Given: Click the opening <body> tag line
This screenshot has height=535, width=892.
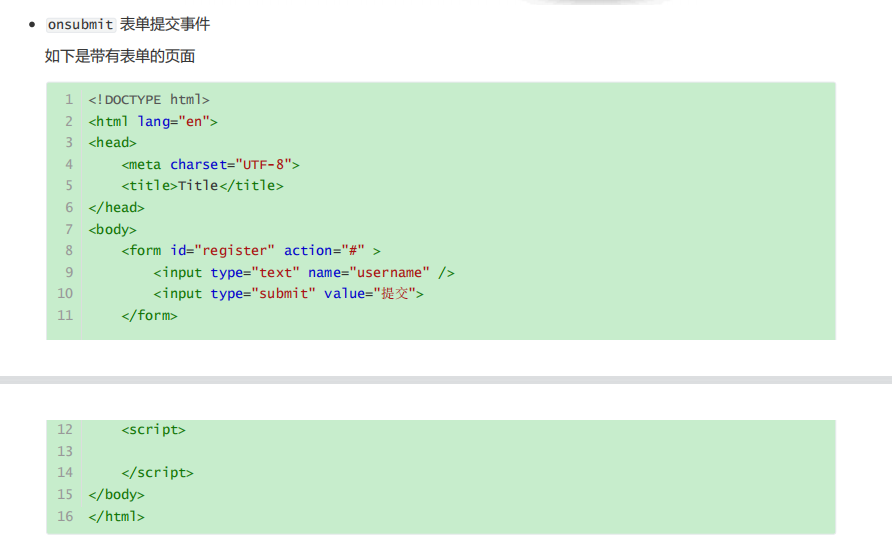Looking at the screenshot, I should [113, 229].
